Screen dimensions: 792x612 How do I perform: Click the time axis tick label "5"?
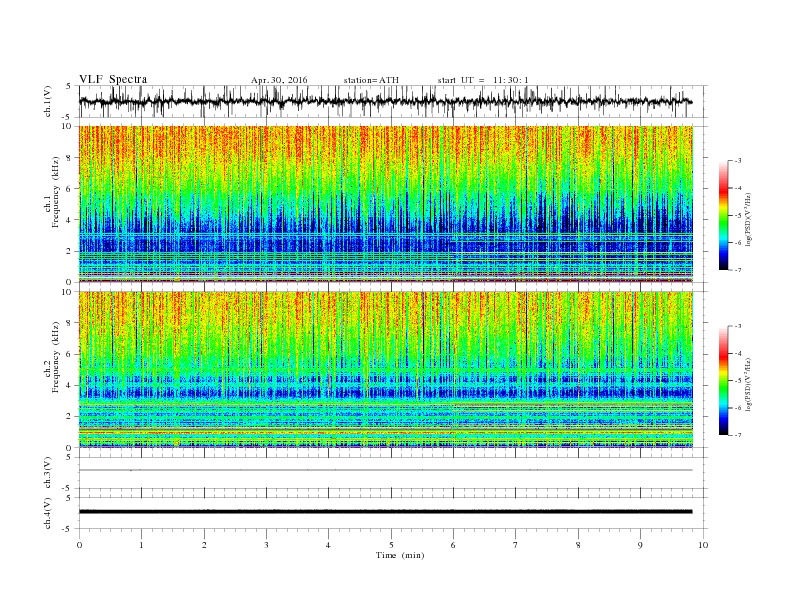point(391,545)
